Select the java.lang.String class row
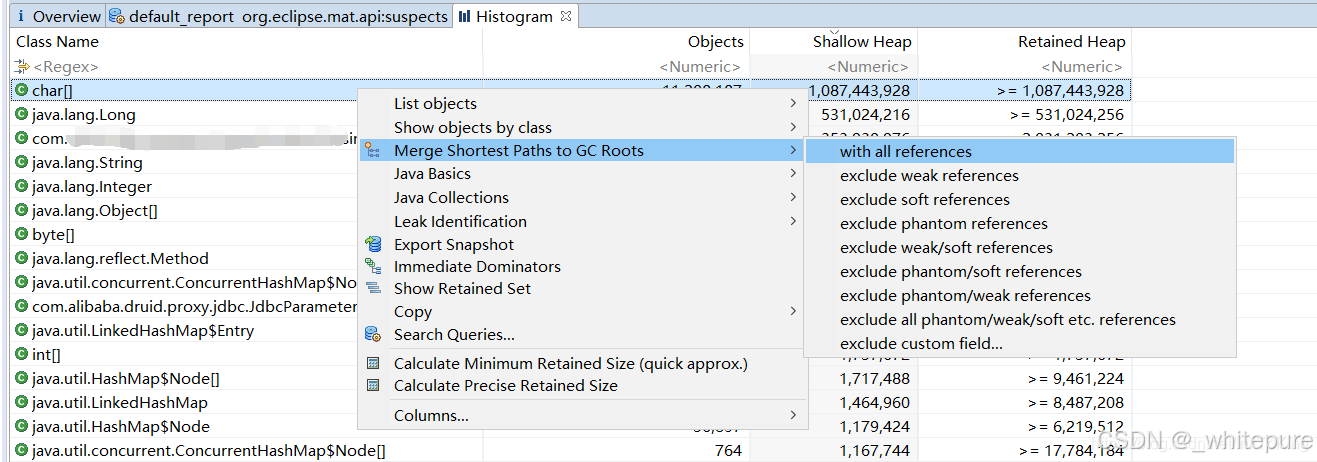Viewport: 1317px width, 462px height. [87, 162]
